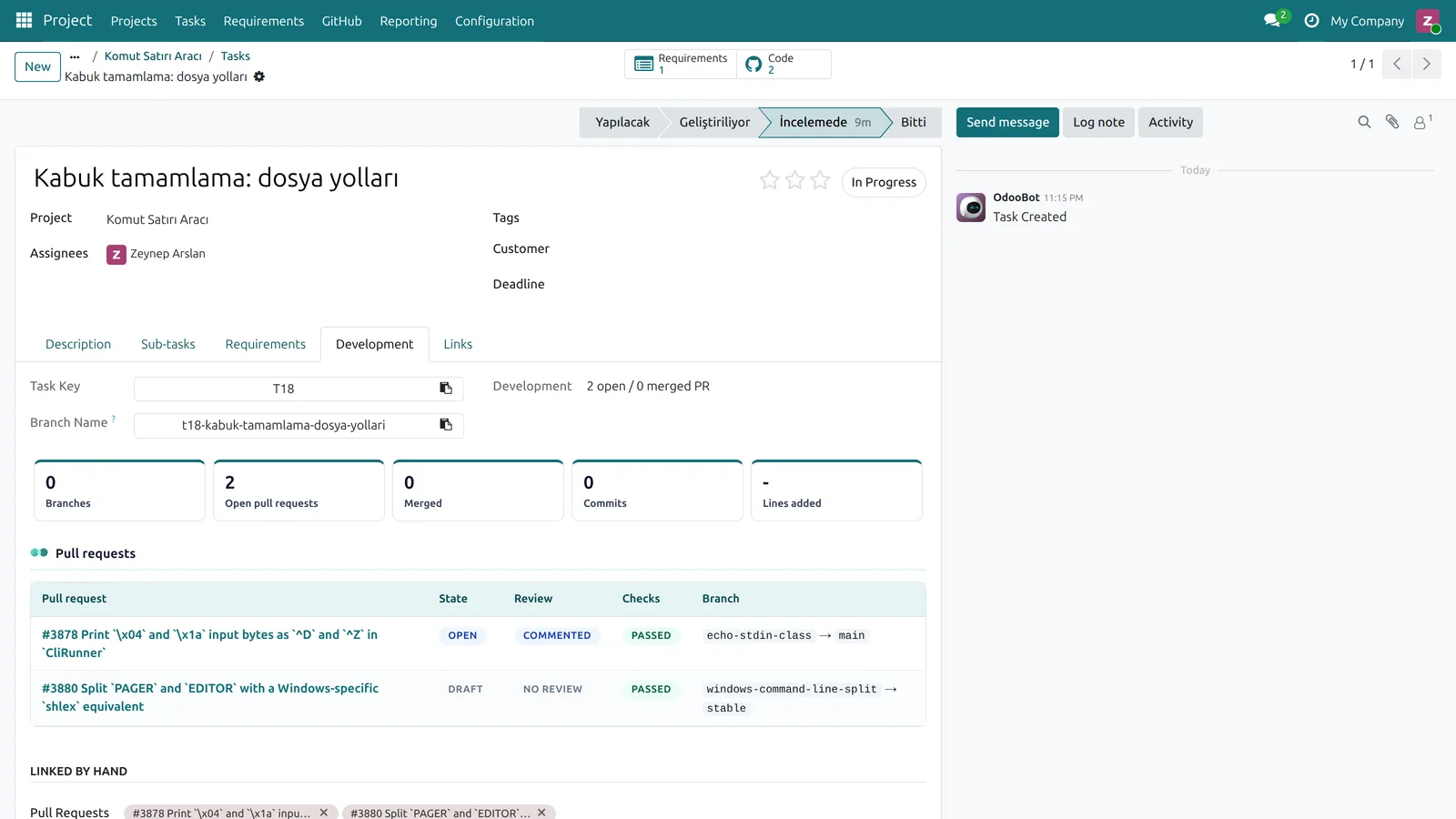This screenshot has height=819, width=1456.
Task: Search chatter messages magnifier icon
Action: click(x=1364, y=122)
